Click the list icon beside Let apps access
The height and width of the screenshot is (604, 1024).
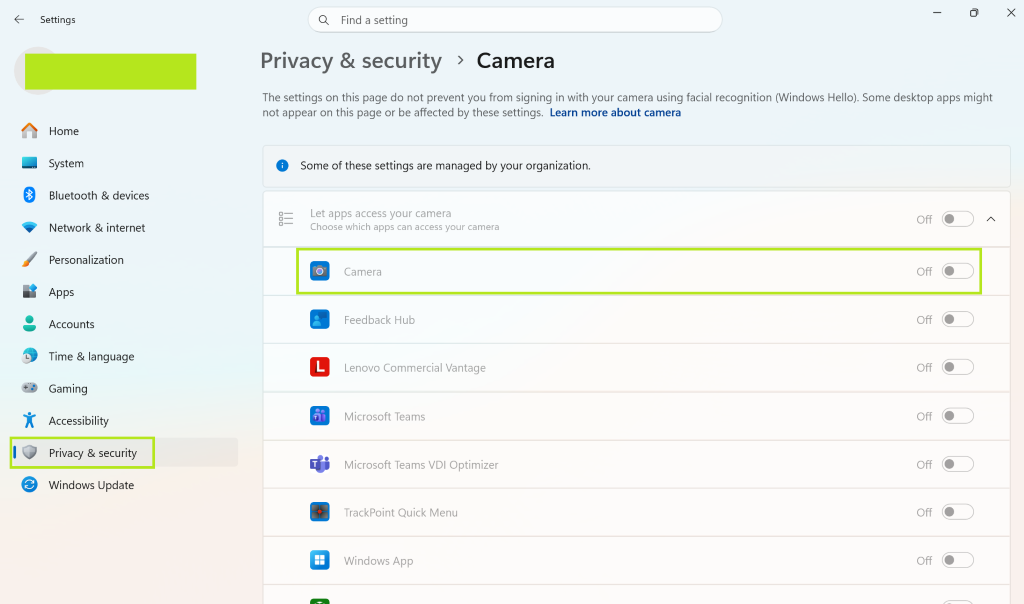tap(286, 219)
